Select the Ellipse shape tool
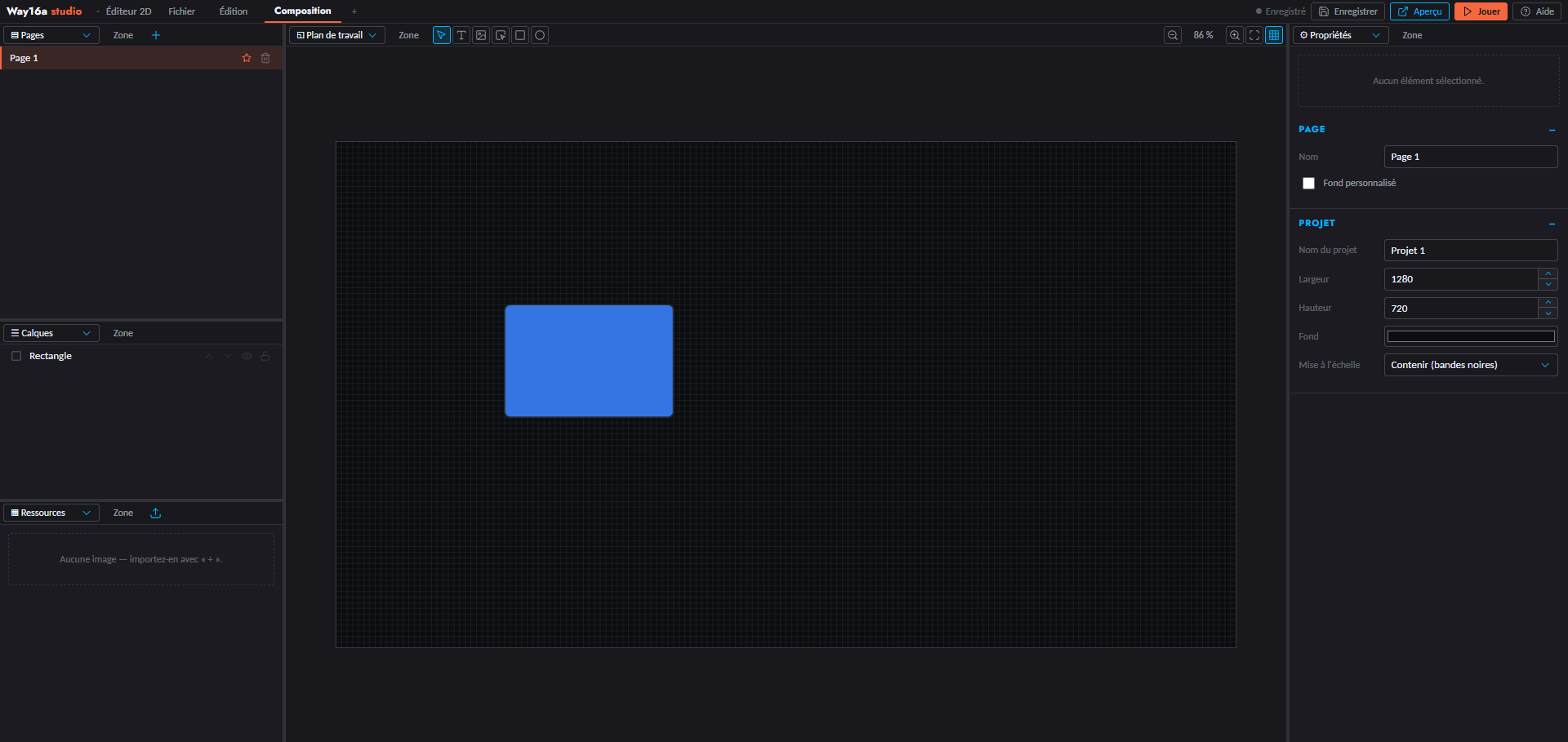This screenshot has width=1568, height=742. coord(540,35)
